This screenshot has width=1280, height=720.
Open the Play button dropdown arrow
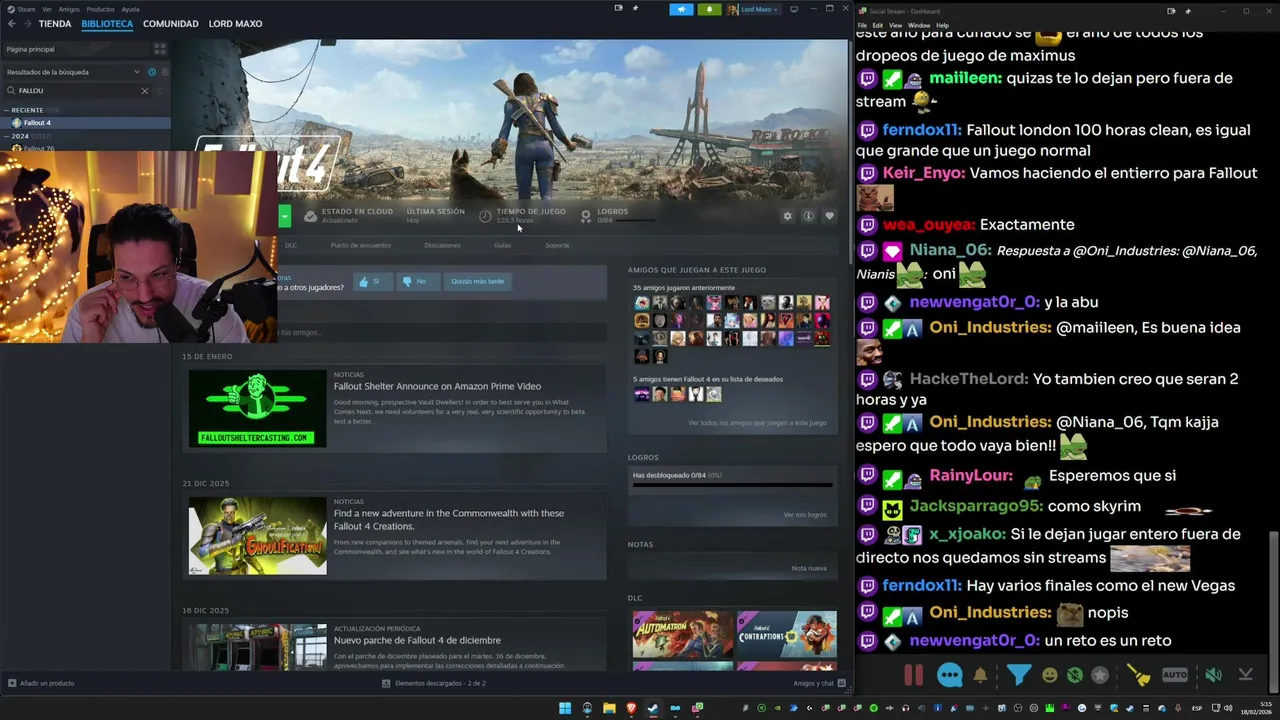[x=285, y=216]
